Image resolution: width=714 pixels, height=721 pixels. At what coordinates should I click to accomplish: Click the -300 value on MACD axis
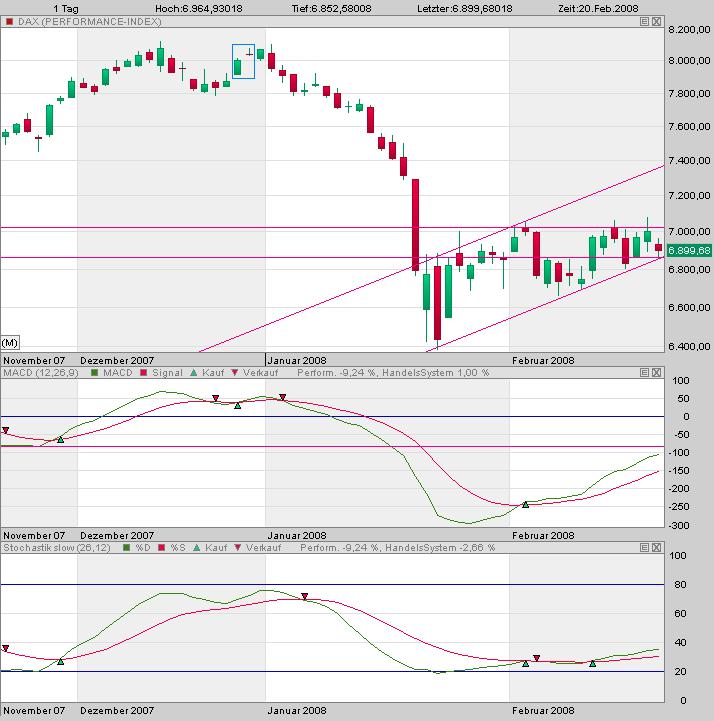(x=679, y=525)
